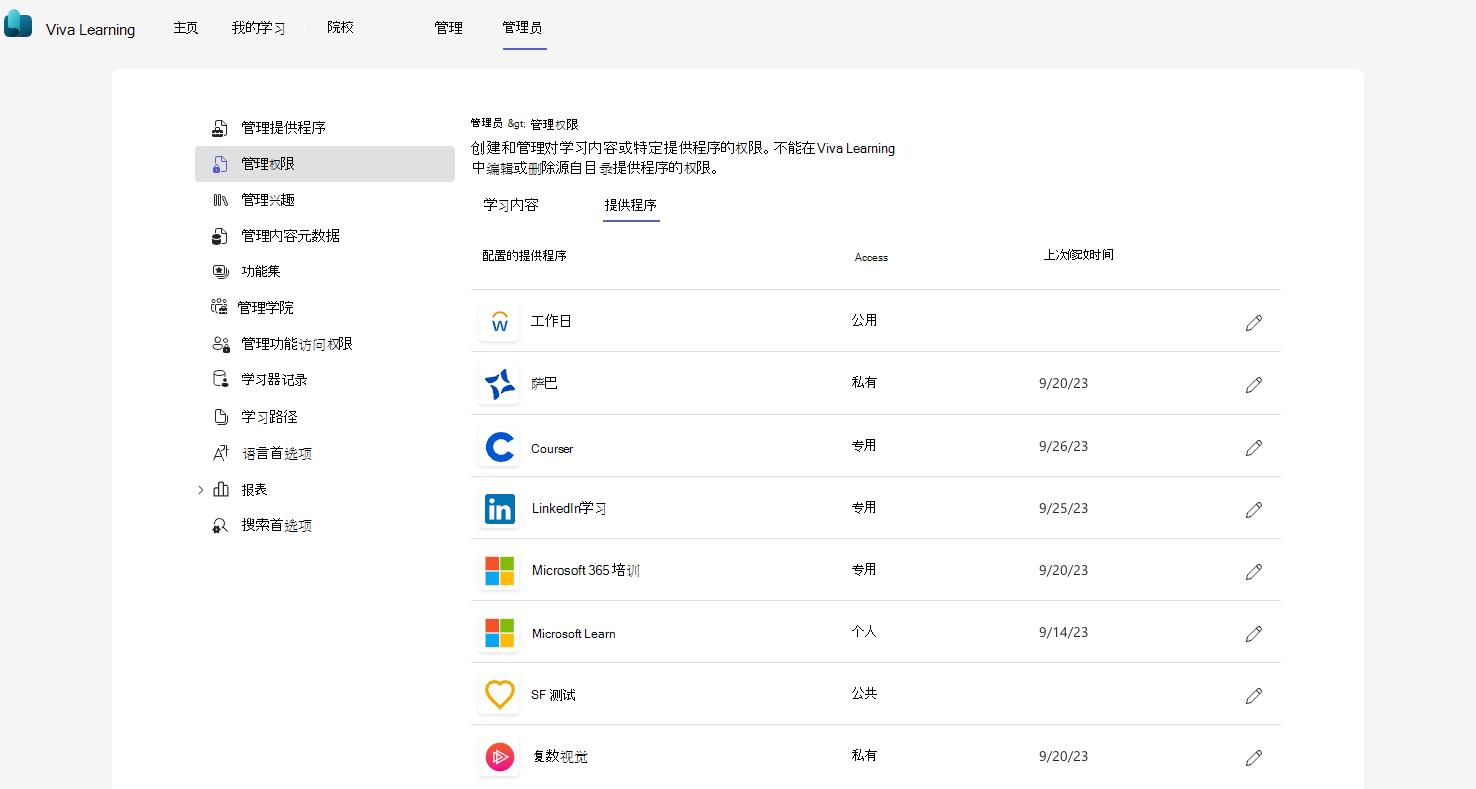Select the 管理员 top tab
Screen dimensions: 1476x789
523,28
